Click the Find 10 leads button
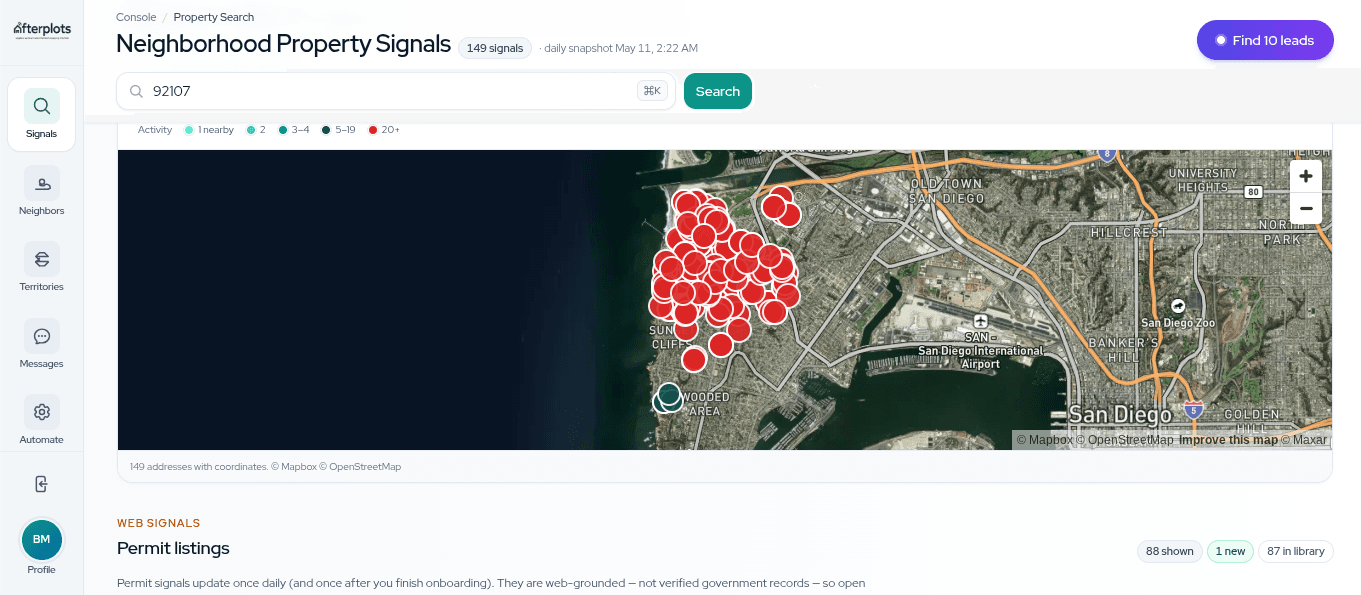 (1265, 40)
